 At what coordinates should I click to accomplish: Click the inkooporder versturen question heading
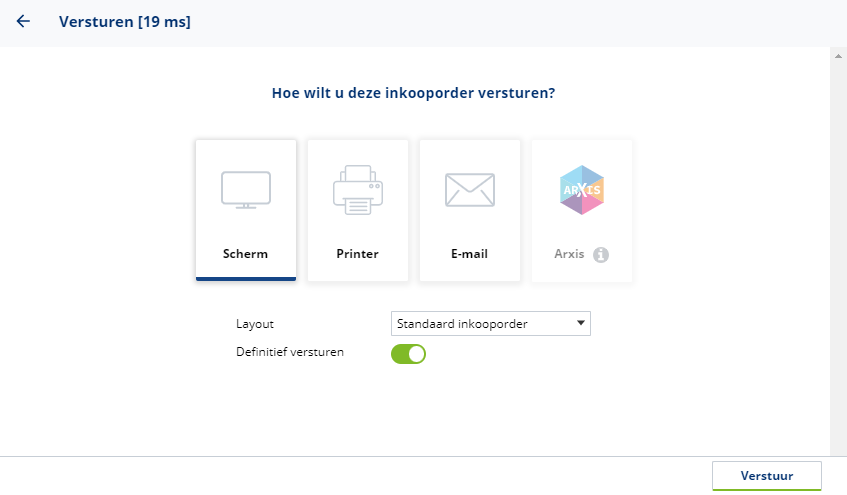[x=414, y=93]
